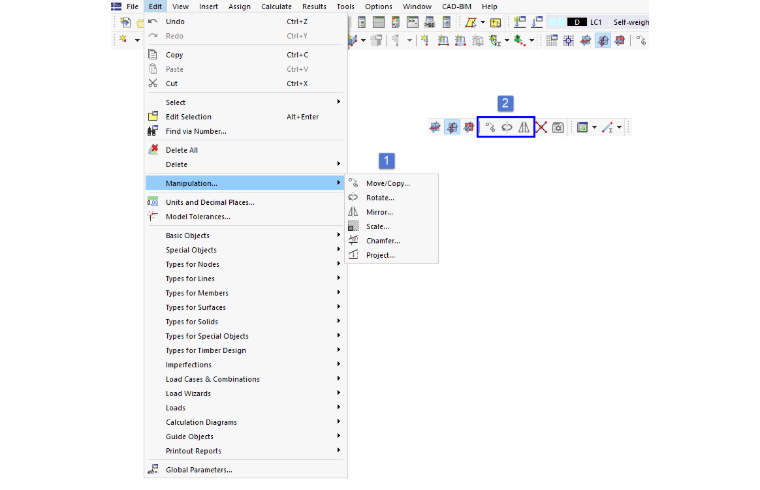Viewport: 760px width, 490px height.
Task: Open the Calculate menu
Action: tap(276, 6)
